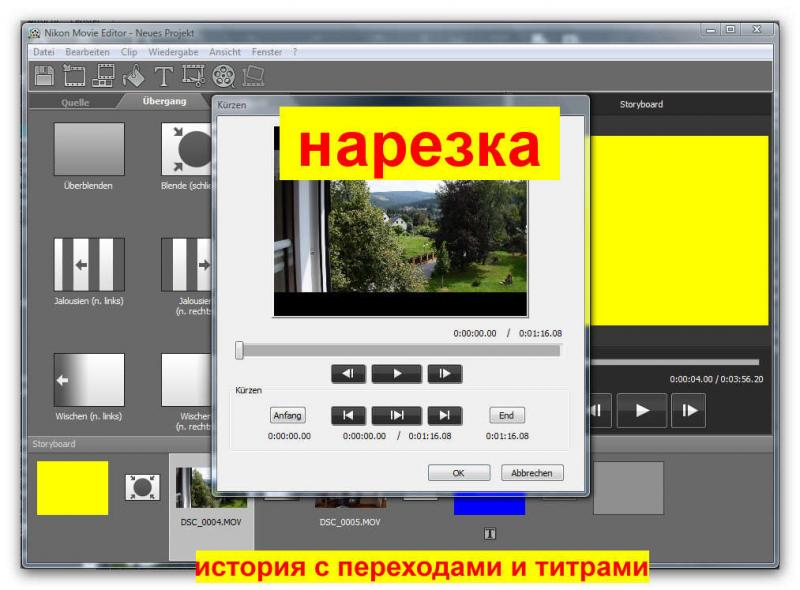This screenshot has height=590, width=800.
Task: Click the Anfang button
Action: [x=287, y=415]
